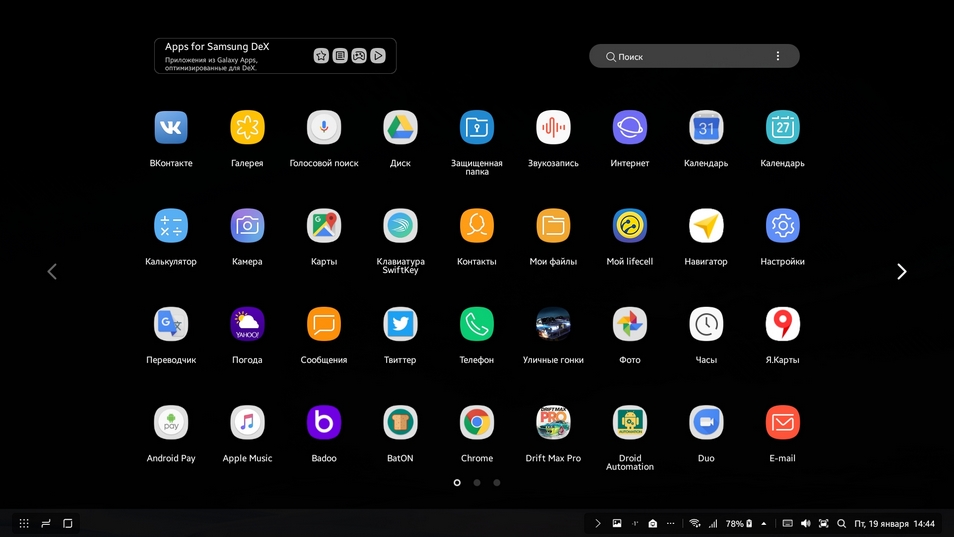Open the Камера app
The height and width of the screenshot is (537, 954).
[247, 226]
